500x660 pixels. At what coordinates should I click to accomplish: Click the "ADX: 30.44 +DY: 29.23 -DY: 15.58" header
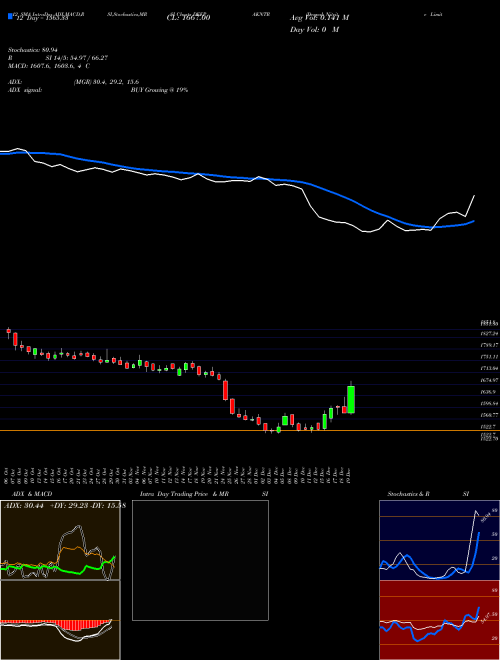point(64,505)
